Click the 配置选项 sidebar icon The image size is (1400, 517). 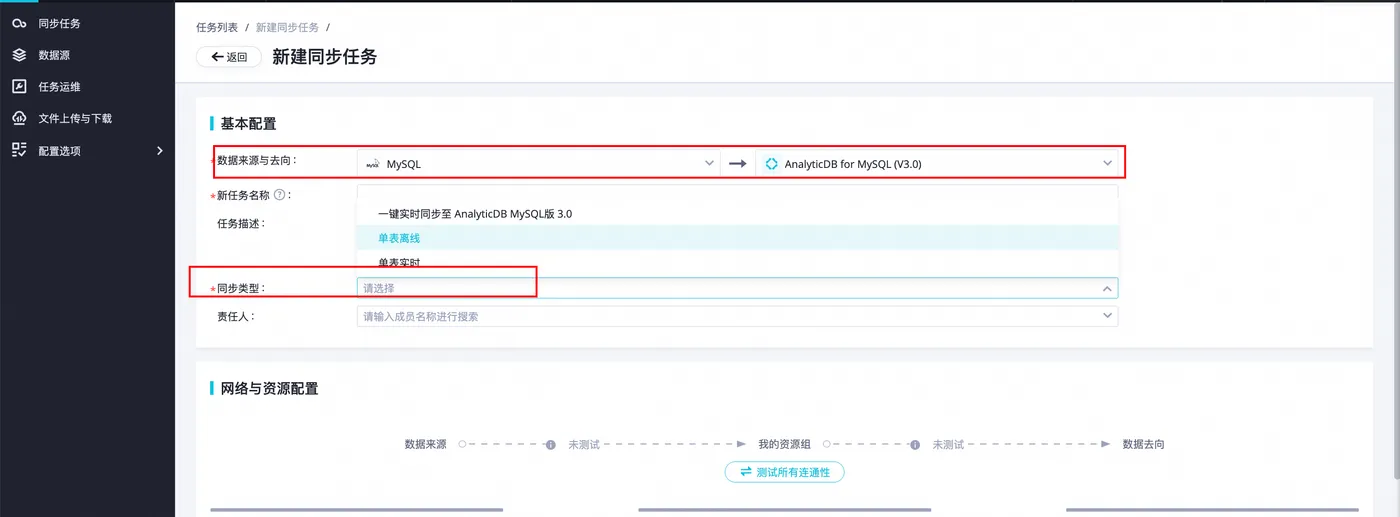pyautogui.click(x=19, y=150)
